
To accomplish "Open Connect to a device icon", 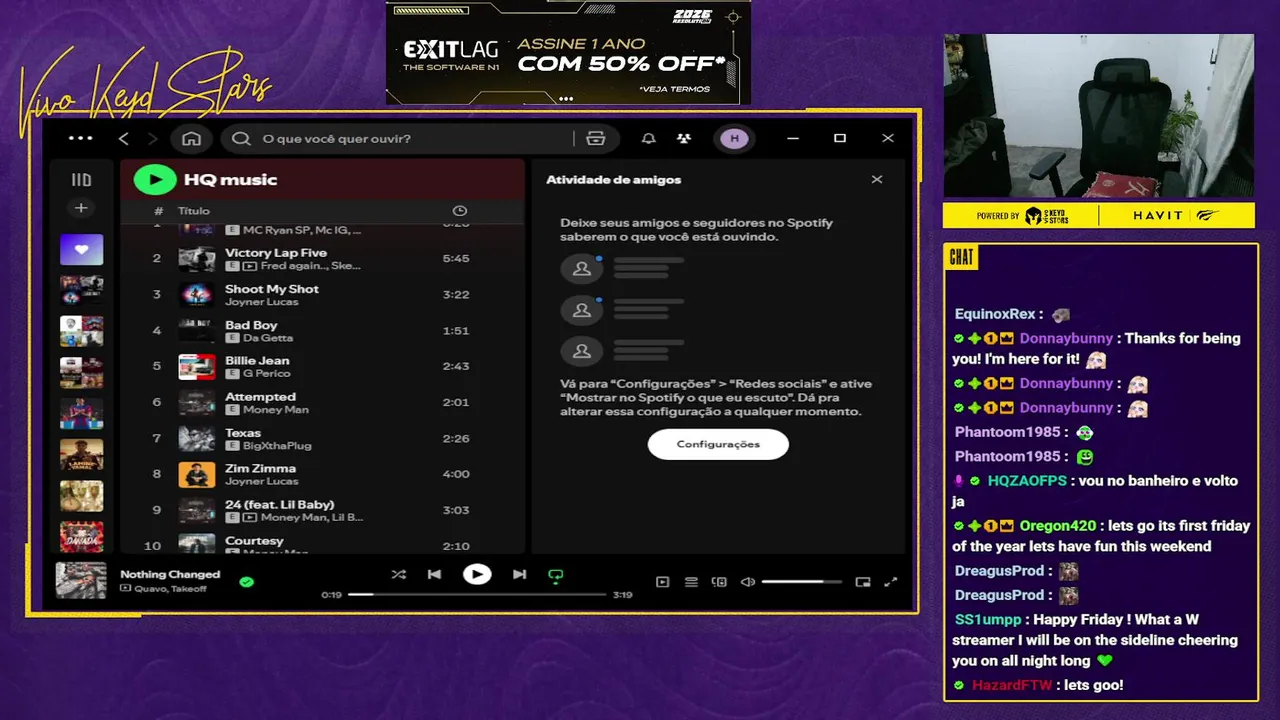I will (719, 582).
